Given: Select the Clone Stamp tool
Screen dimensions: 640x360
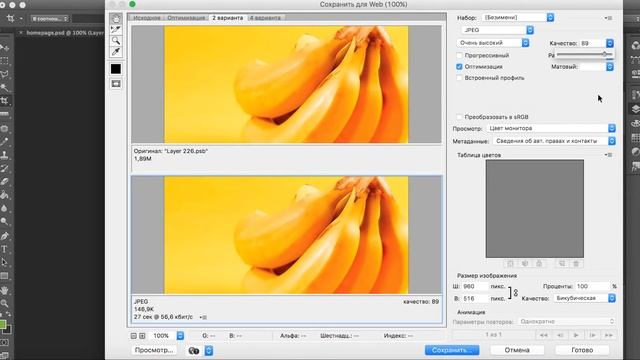Looking at the screenshot, I should coord(4,155).
